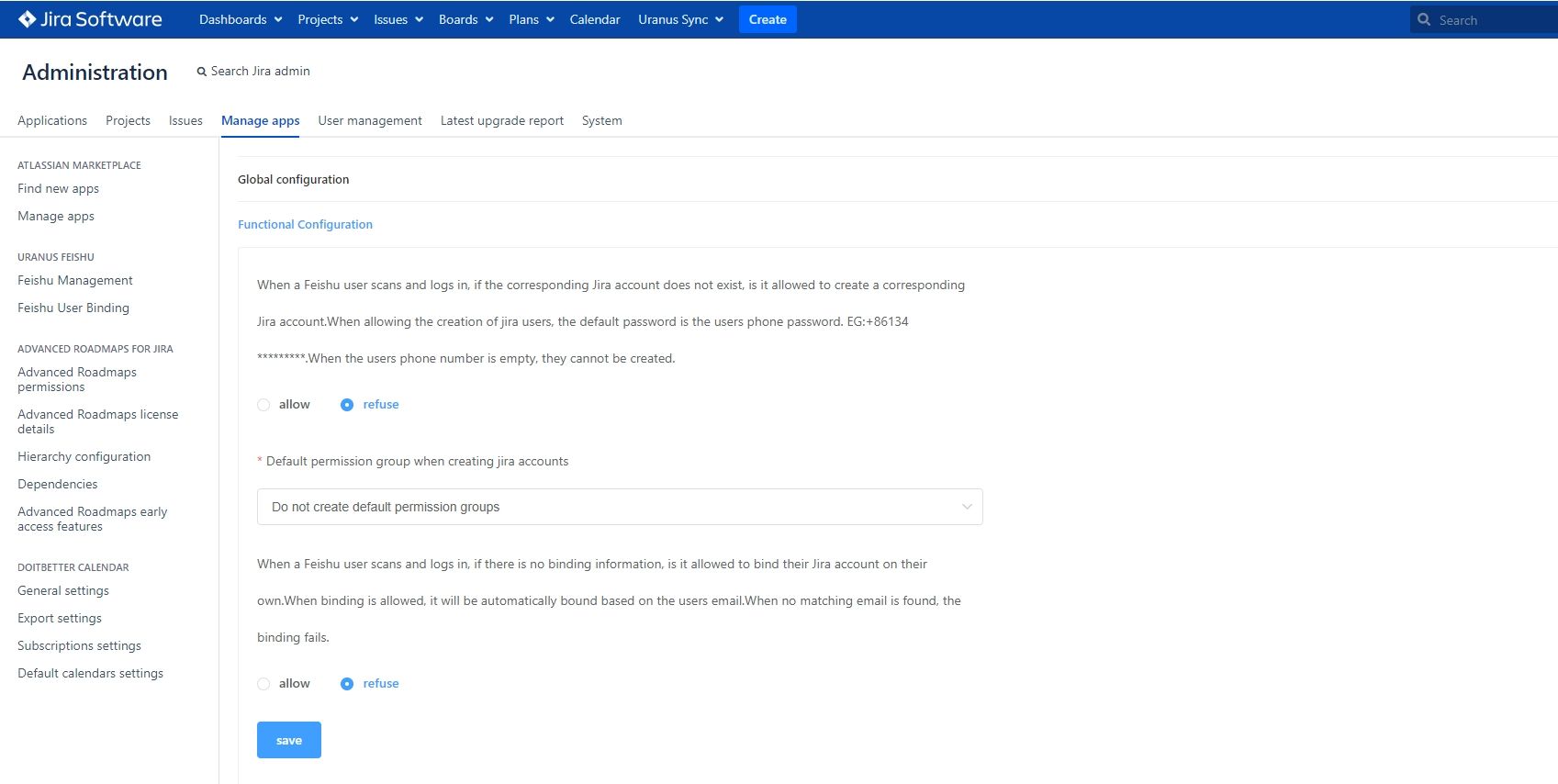Open Find new apps link

58,188
